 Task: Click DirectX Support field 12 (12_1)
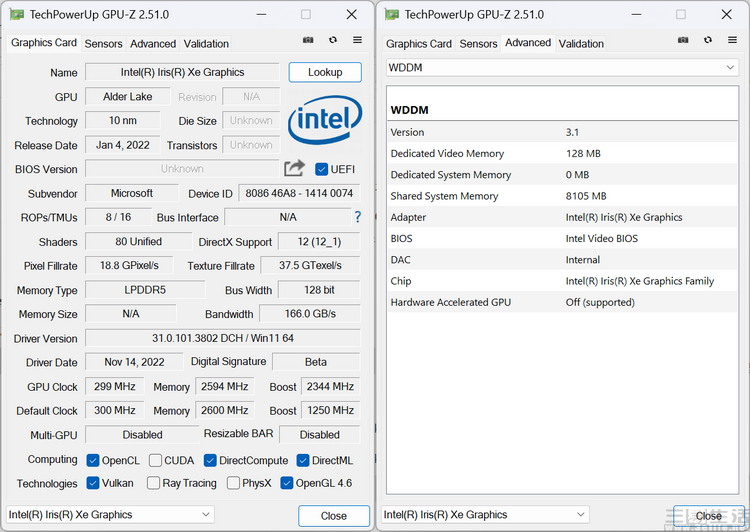point(319,242)
